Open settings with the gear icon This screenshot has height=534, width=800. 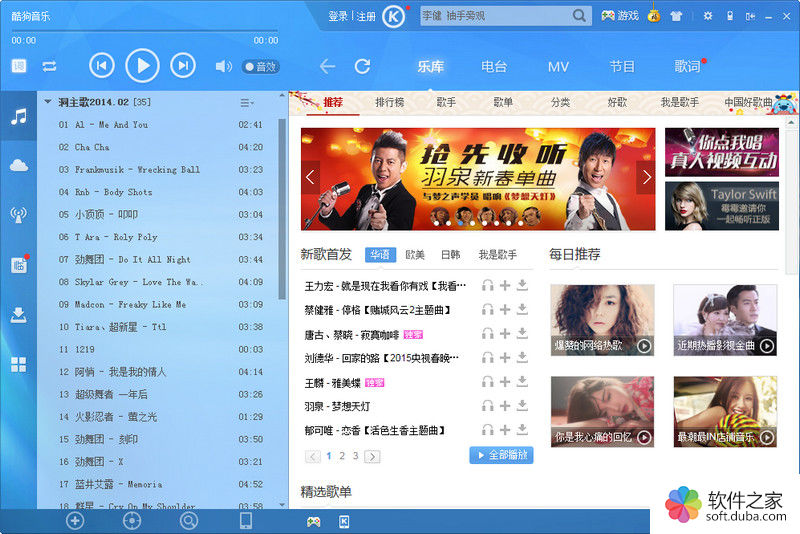[708, 16]
